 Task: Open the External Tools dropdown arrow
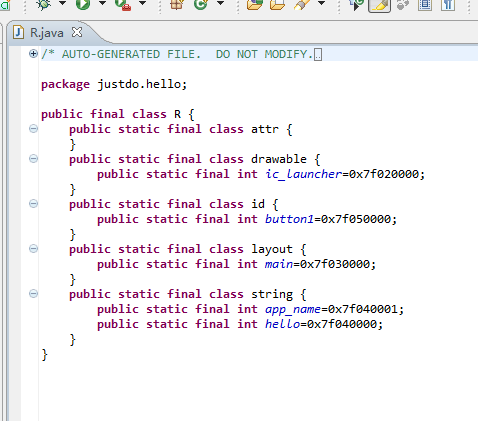click(142, 3)
